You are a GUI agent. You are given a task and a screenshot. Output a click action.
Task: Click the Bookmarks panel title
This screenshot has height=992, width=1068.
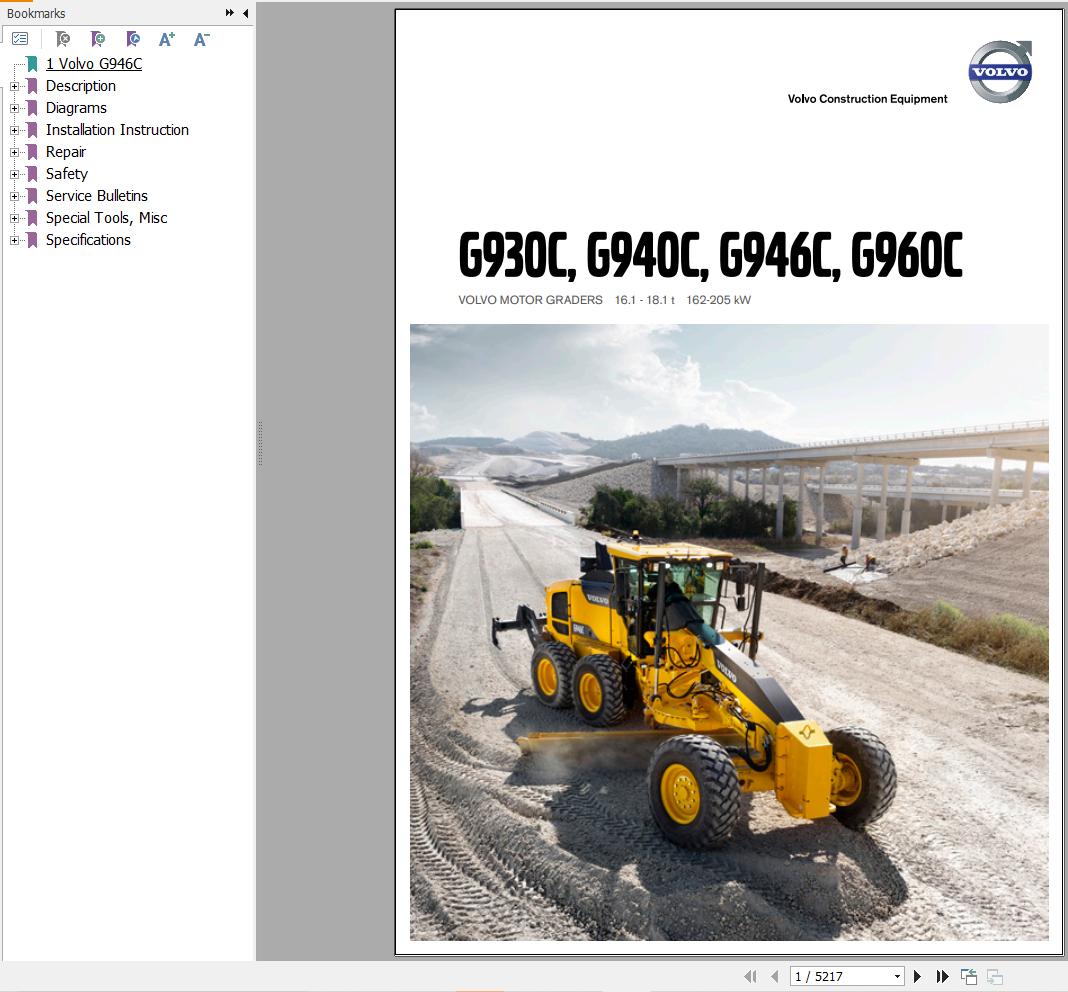pyautogui.click(x=36, y=14)
